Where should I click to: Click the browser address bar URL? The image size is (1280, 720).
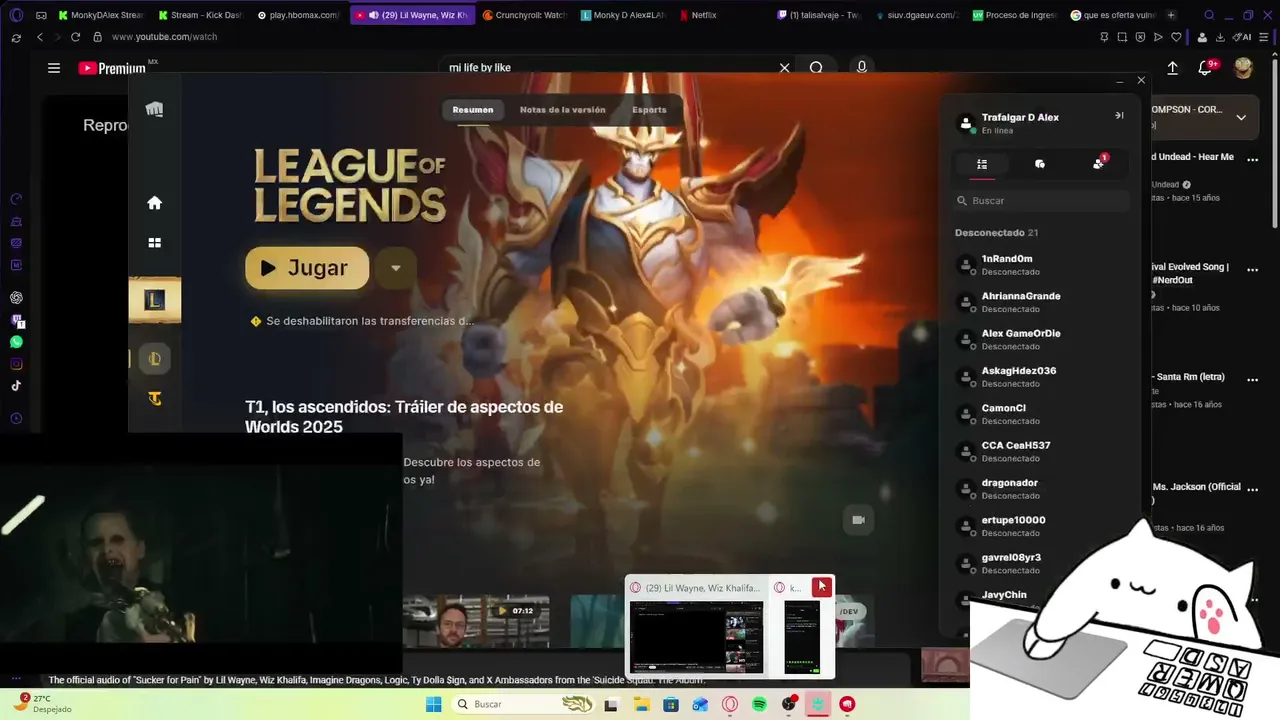point(165,37)
